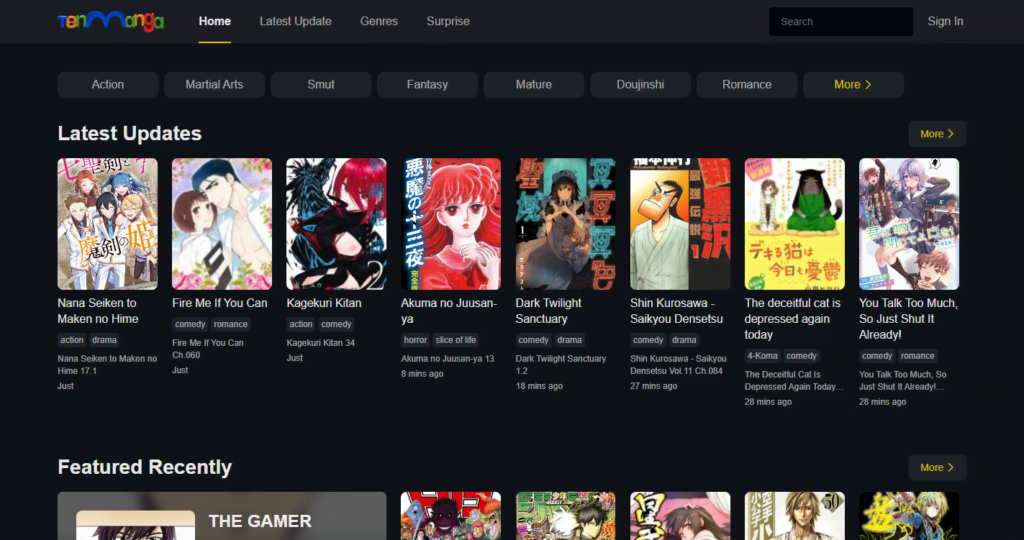
Task: Click You Talk Too Much title
Action: point(908,319)
